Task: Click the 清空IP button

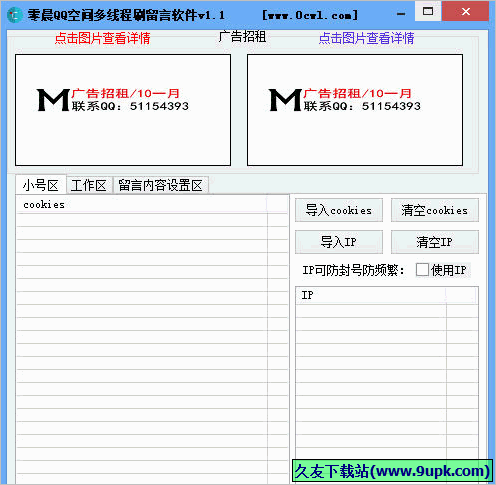Action: click(435, 242)
